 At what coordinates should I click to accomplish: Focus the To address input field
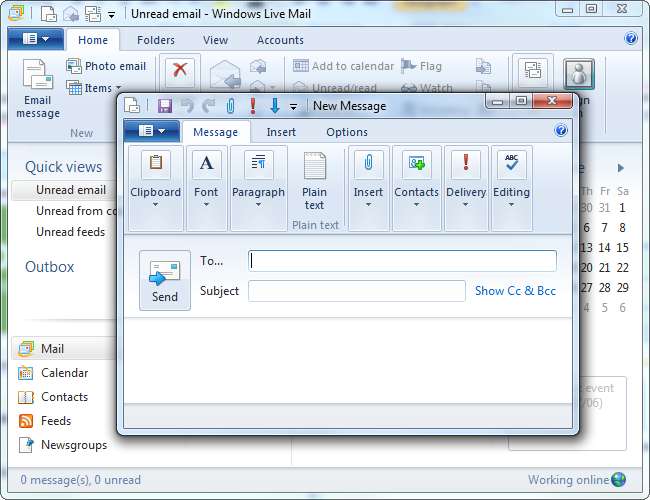point(402,261)
